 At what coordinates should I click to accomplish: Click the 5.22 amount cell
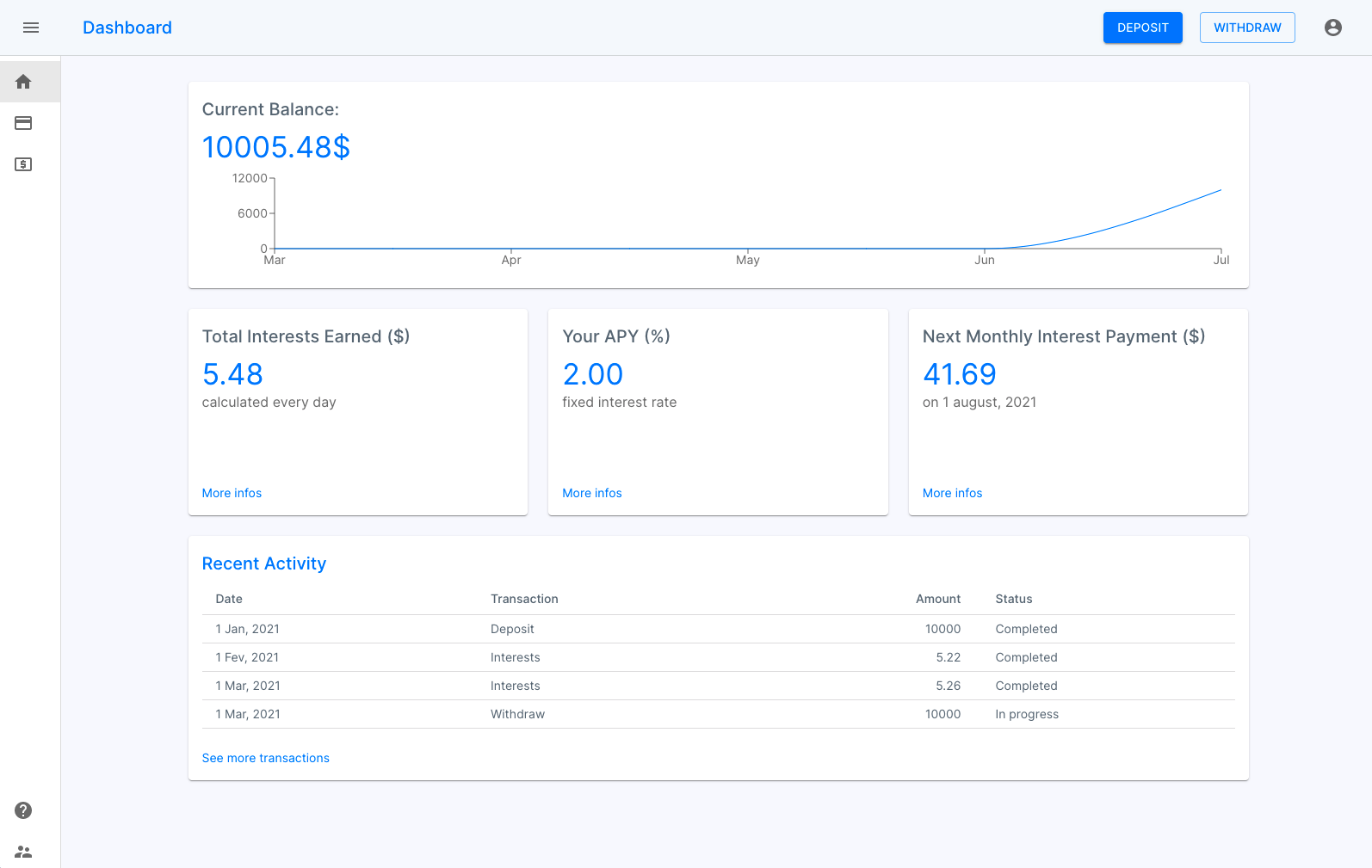tap(949, 657)
